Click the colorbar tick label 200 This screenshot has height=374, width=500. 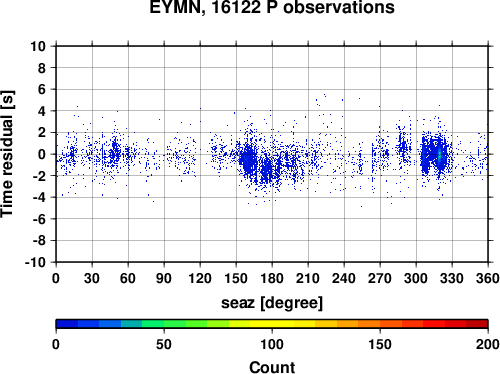pyautogui.click(x=488, y=344)
